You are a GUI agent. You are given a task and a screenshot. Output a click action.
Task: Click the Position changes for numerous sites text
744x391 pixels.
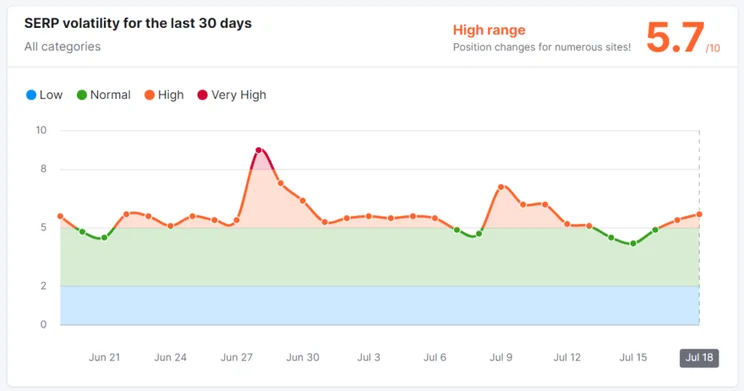[x=542, y=47]
